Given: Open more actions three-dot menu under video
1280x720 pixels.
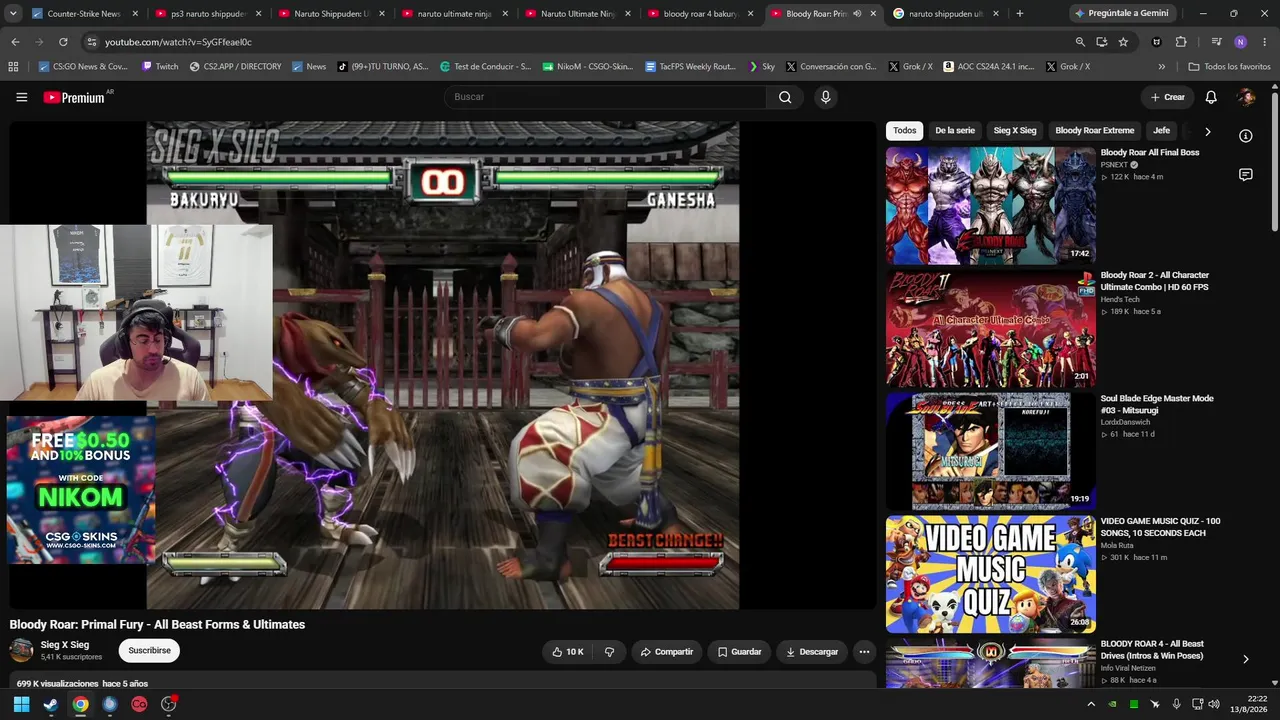Looking at the screenshot, I should (x=864, y=652).
